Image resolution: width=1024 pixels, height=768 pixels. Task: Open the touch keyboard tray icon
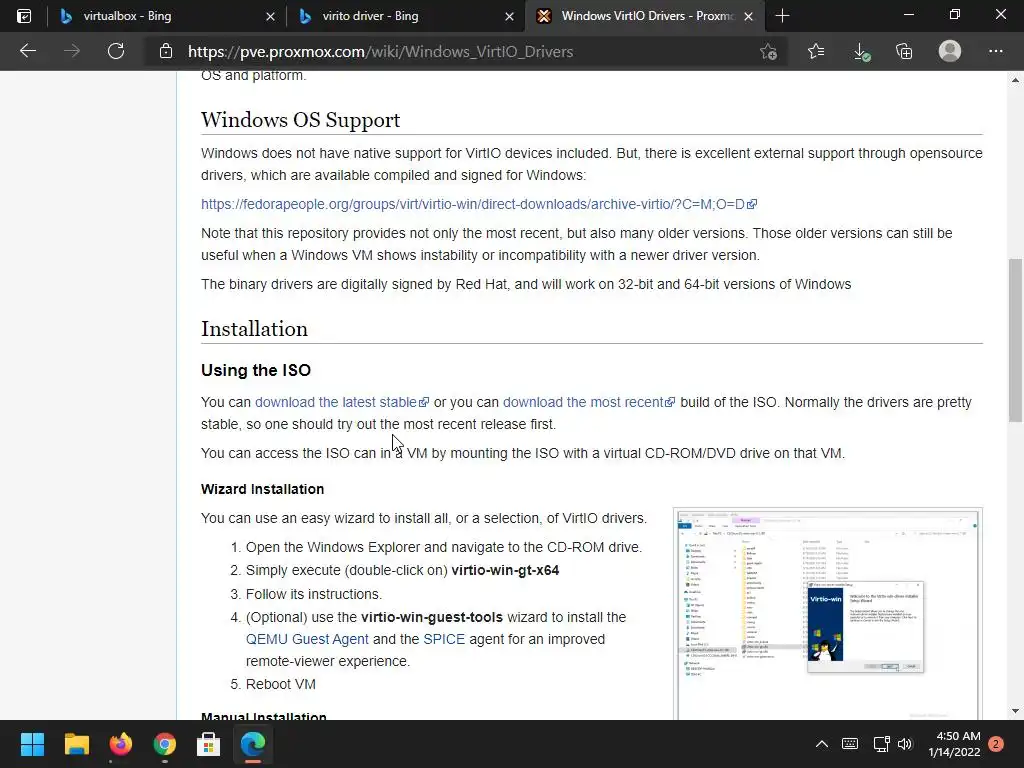pos(850,744)
